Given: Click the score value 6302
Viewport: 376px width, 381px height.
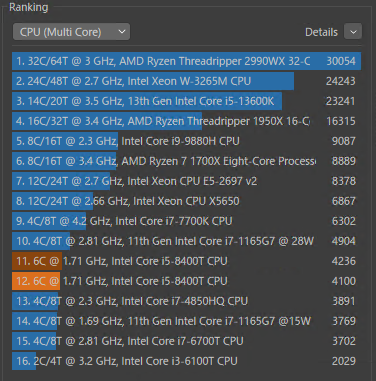Looking at the screenshot, I should coord(344,221).
